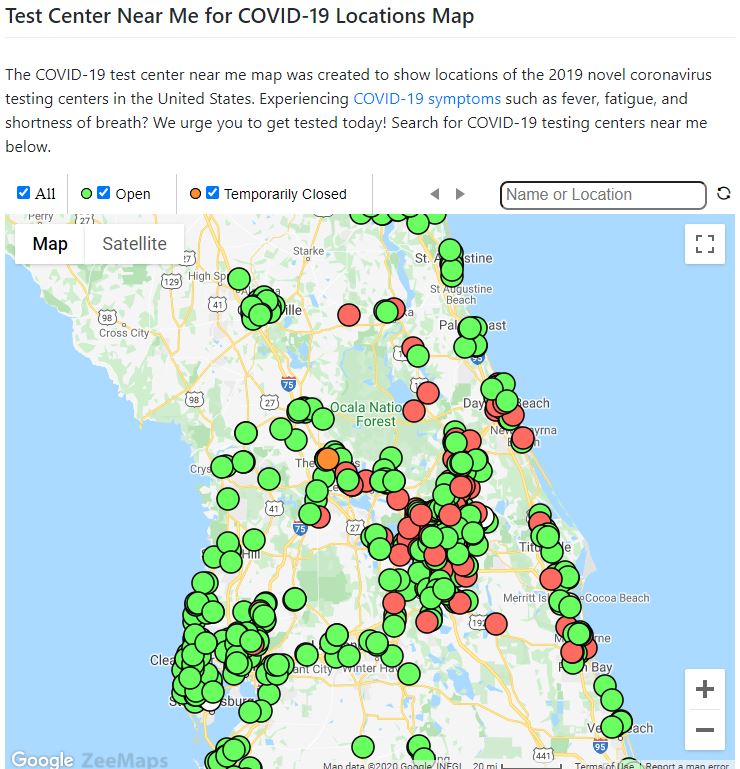Click the Google logo on the map
This screenshot has width=740, height=769.
[42, 759]
